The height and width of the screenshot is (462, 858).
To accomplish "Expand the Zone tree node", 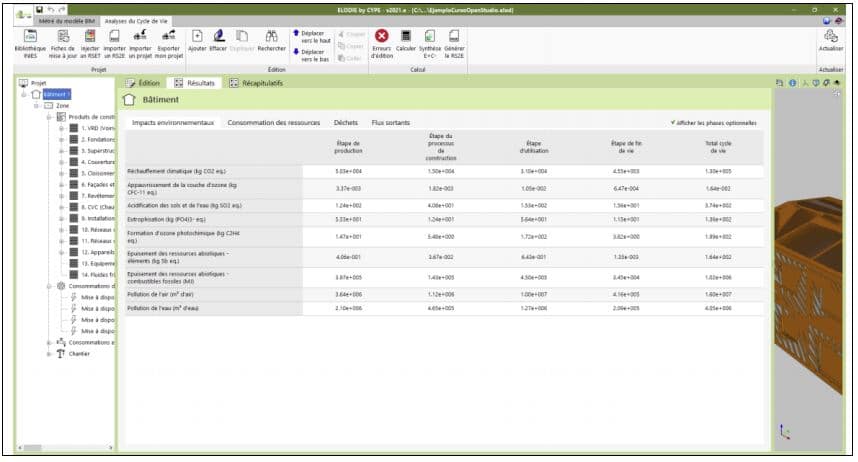I will [x=36, y=105].
